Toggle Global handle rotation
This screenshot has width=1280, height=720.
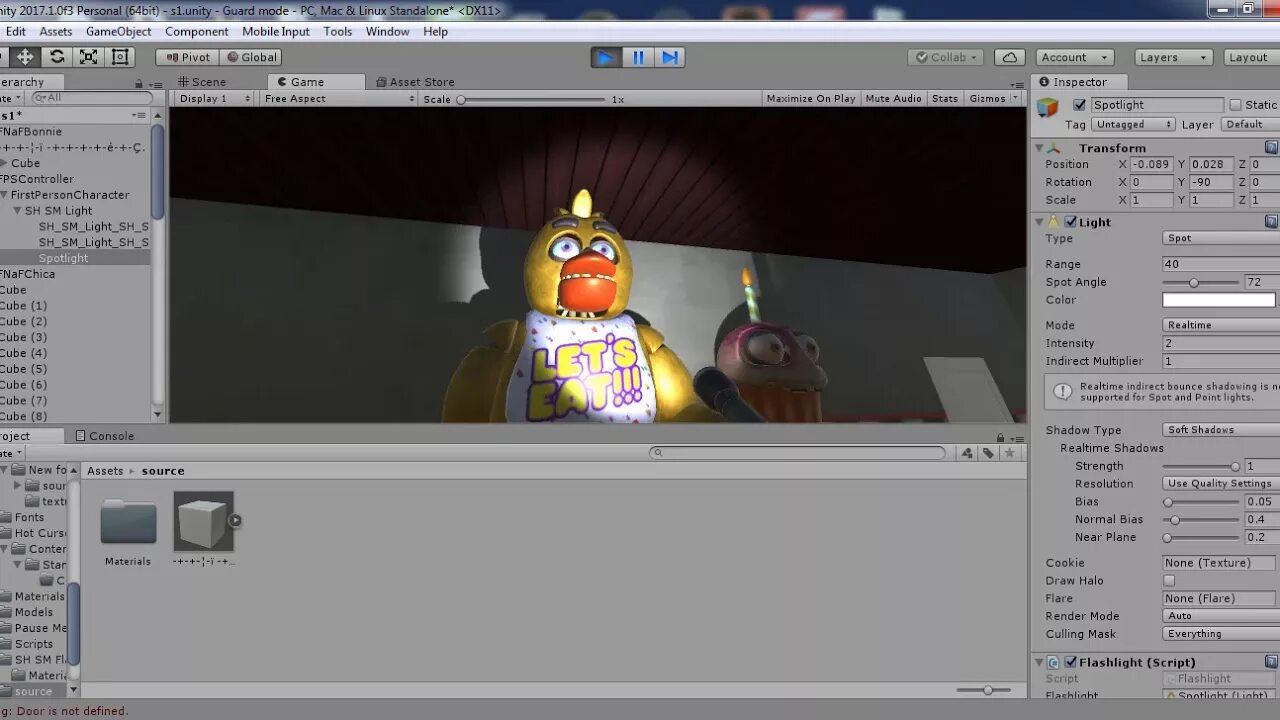click(x=251, y=57)
